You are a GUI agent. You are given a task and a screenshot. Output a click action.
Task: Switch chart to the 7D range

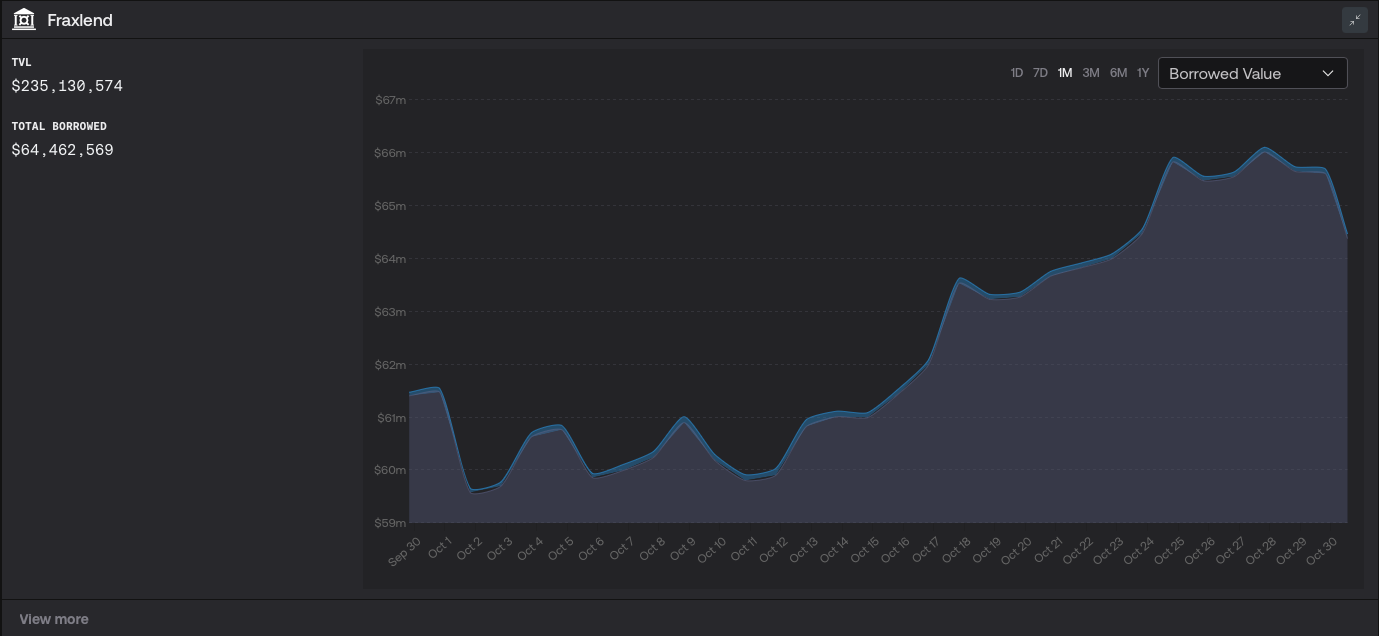tap(1040, 73)
